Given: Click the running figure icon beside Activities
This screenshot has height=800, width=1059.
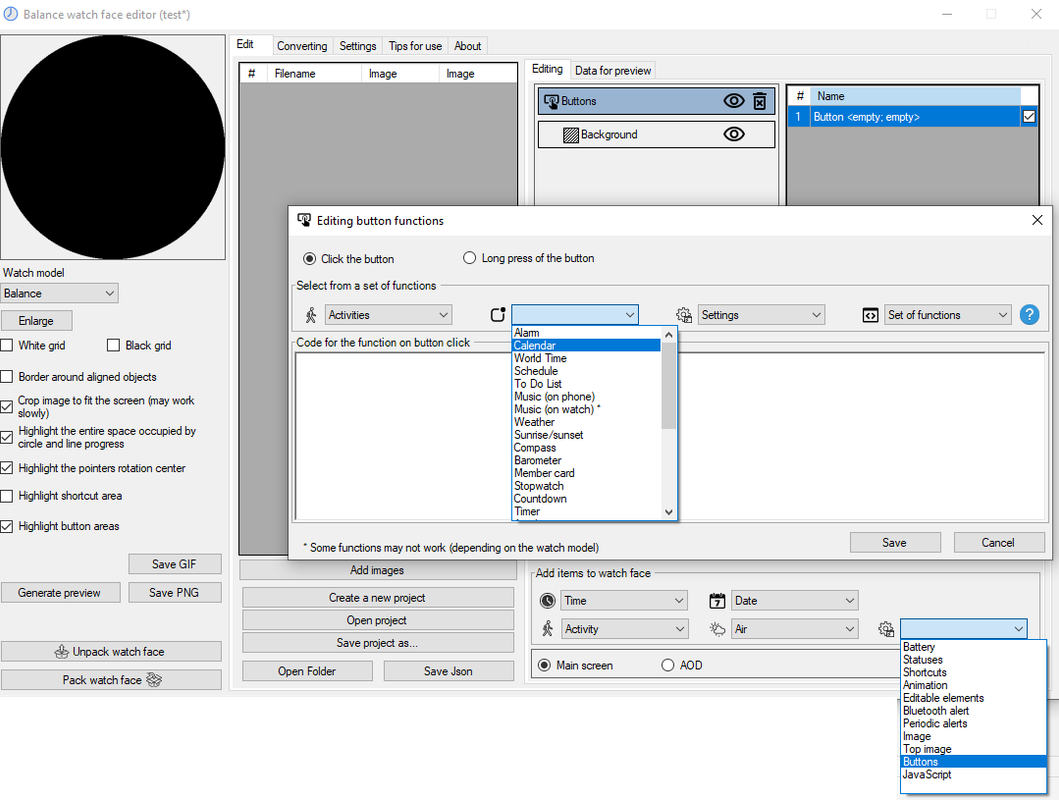Looking at the screenshot, I should (x=311, y=315).
